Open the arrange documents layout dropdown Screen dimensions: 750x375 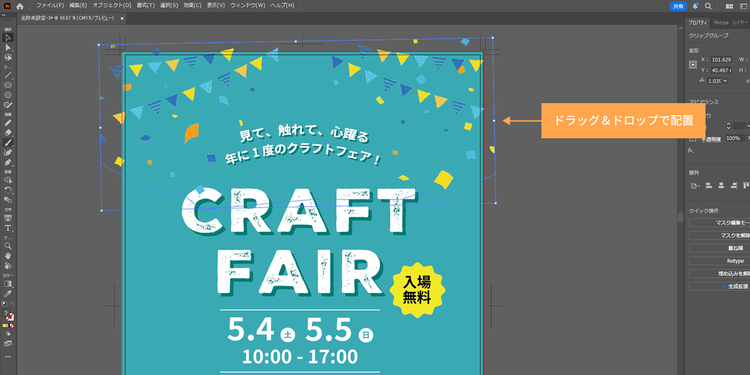[729, 6]
